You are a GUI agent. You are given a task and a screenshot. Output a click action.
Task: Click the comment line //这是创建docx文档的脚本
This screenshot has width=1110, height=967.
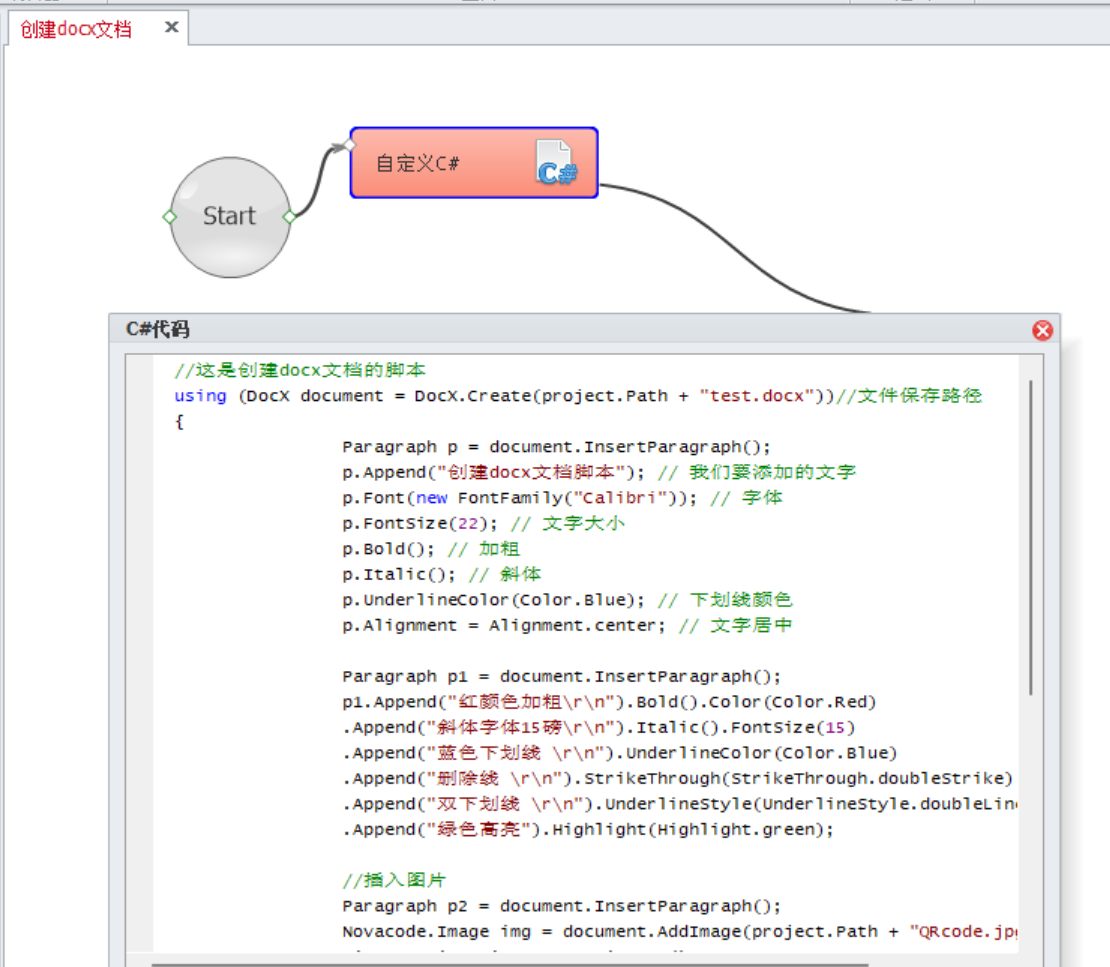(300, 370)
